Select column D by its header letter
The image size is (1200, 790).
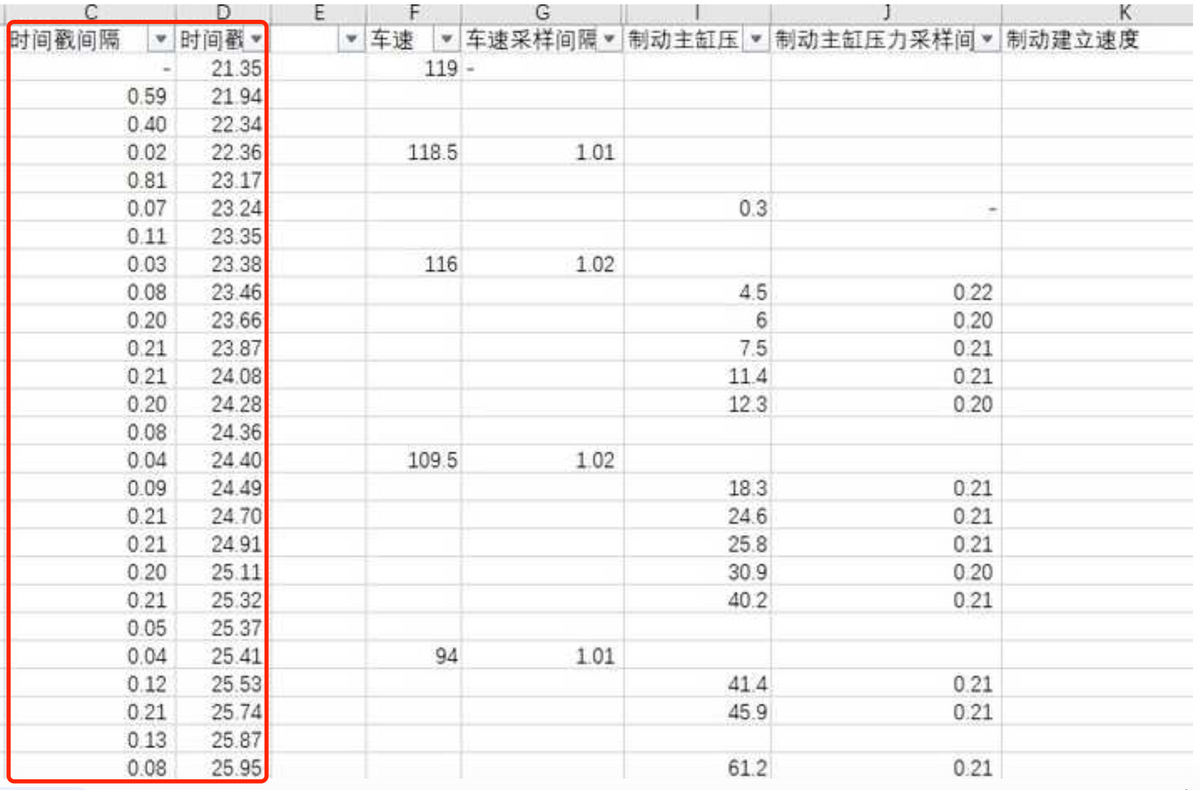(x=224, y=12)
